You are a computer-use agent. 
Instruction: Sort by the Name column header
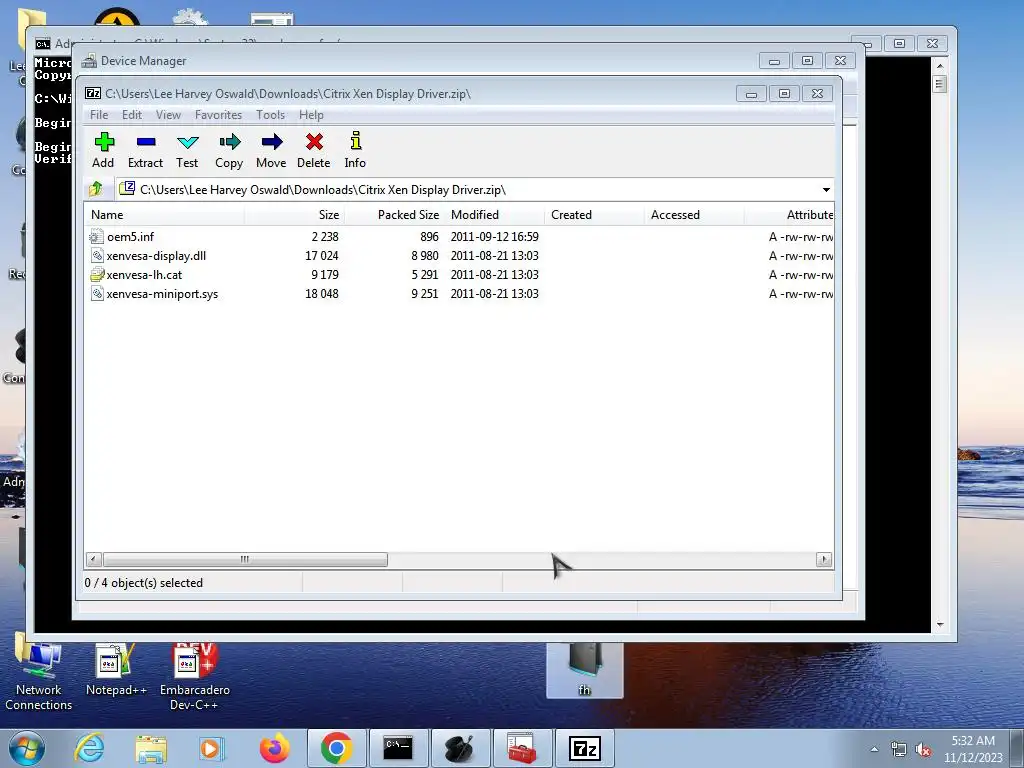click(164, 215)
